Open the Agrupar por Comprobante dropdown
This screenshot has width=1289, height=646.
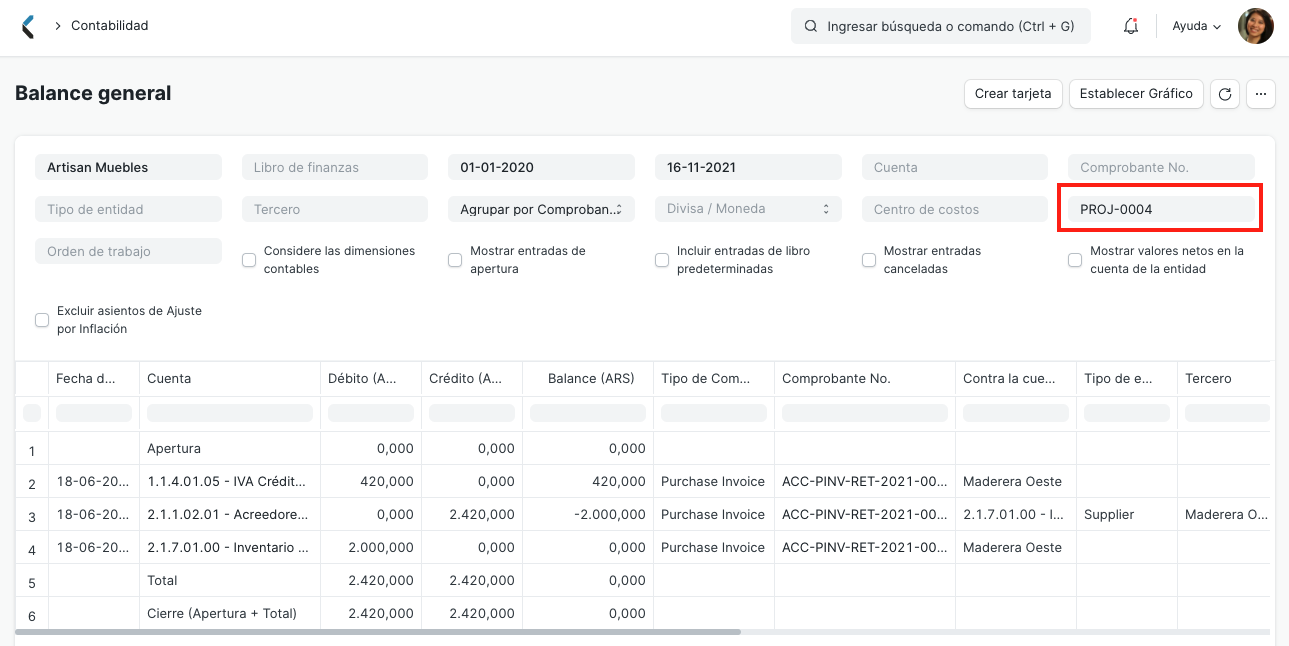(x=541, y=209)
